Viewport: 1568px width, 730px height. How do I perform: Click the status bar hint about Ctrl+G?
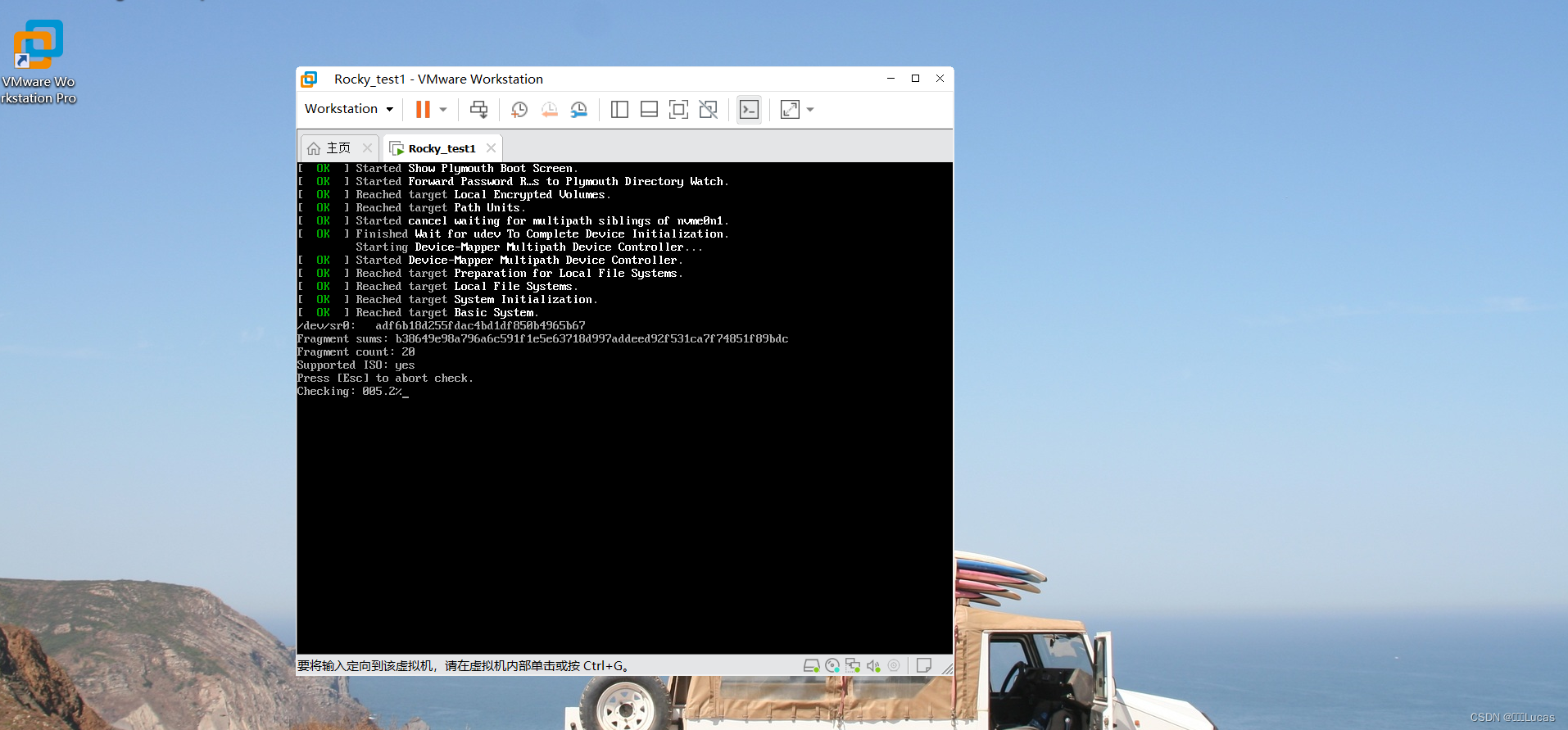coord(463,666)
